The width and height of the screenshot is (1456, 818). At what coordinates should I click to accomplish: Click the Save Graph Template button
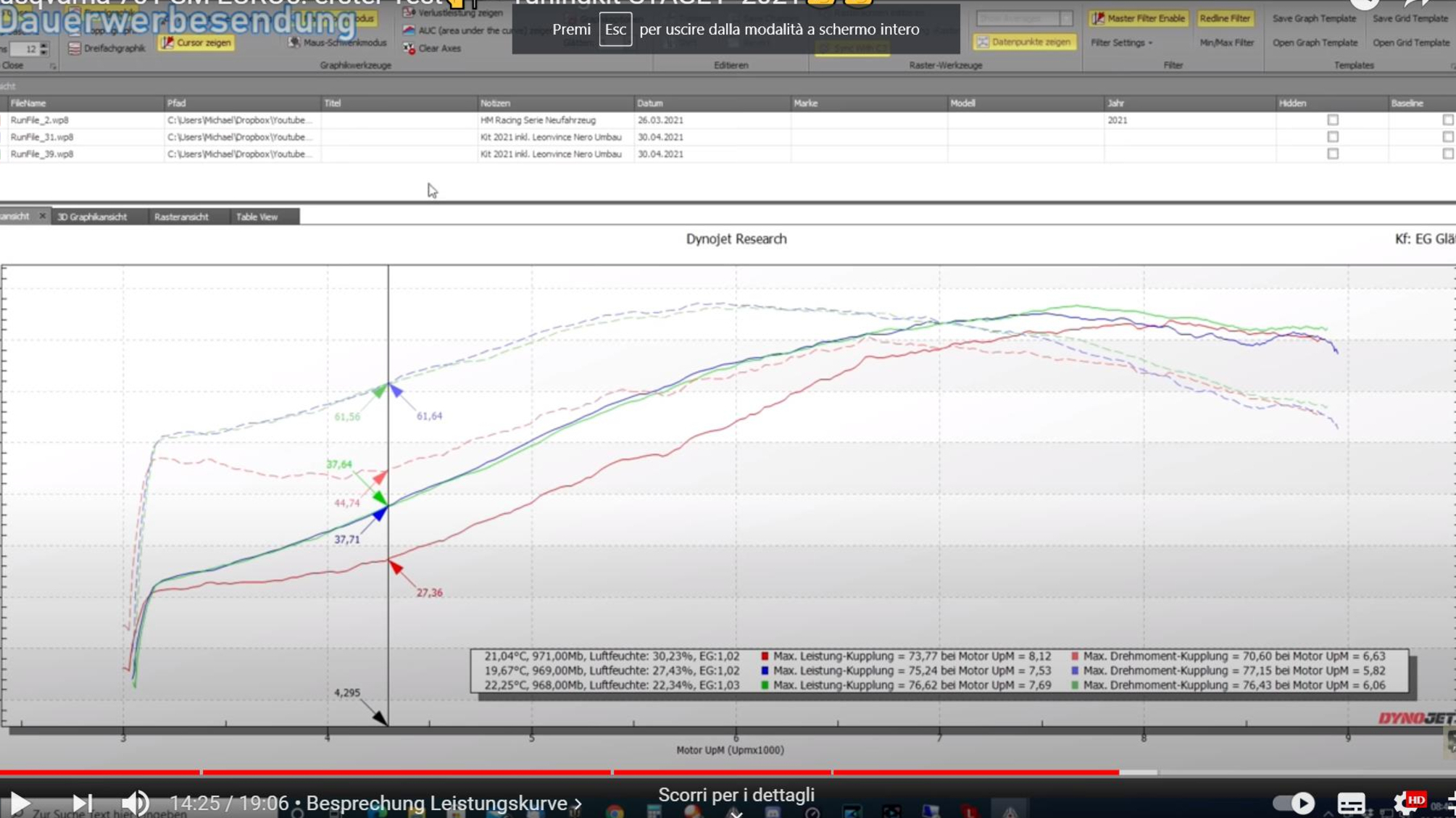tap(1313, 18)
